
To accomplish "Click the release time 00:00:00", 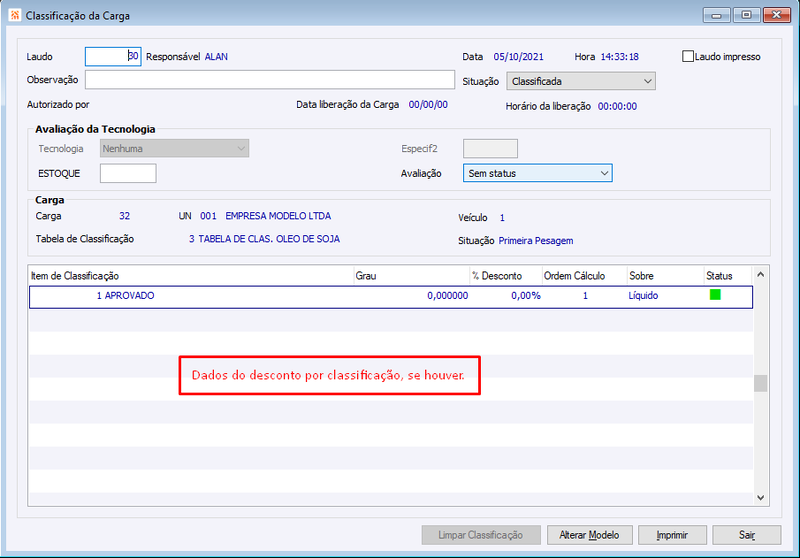I will [617, 107].
